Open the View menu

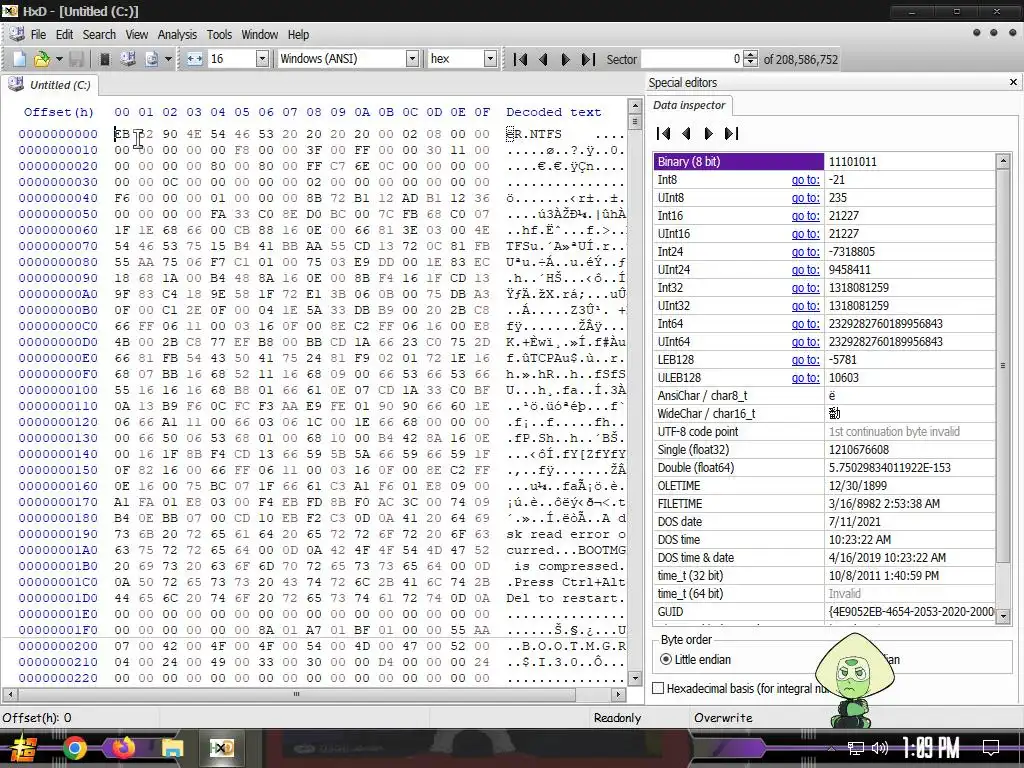click(136, 35)
